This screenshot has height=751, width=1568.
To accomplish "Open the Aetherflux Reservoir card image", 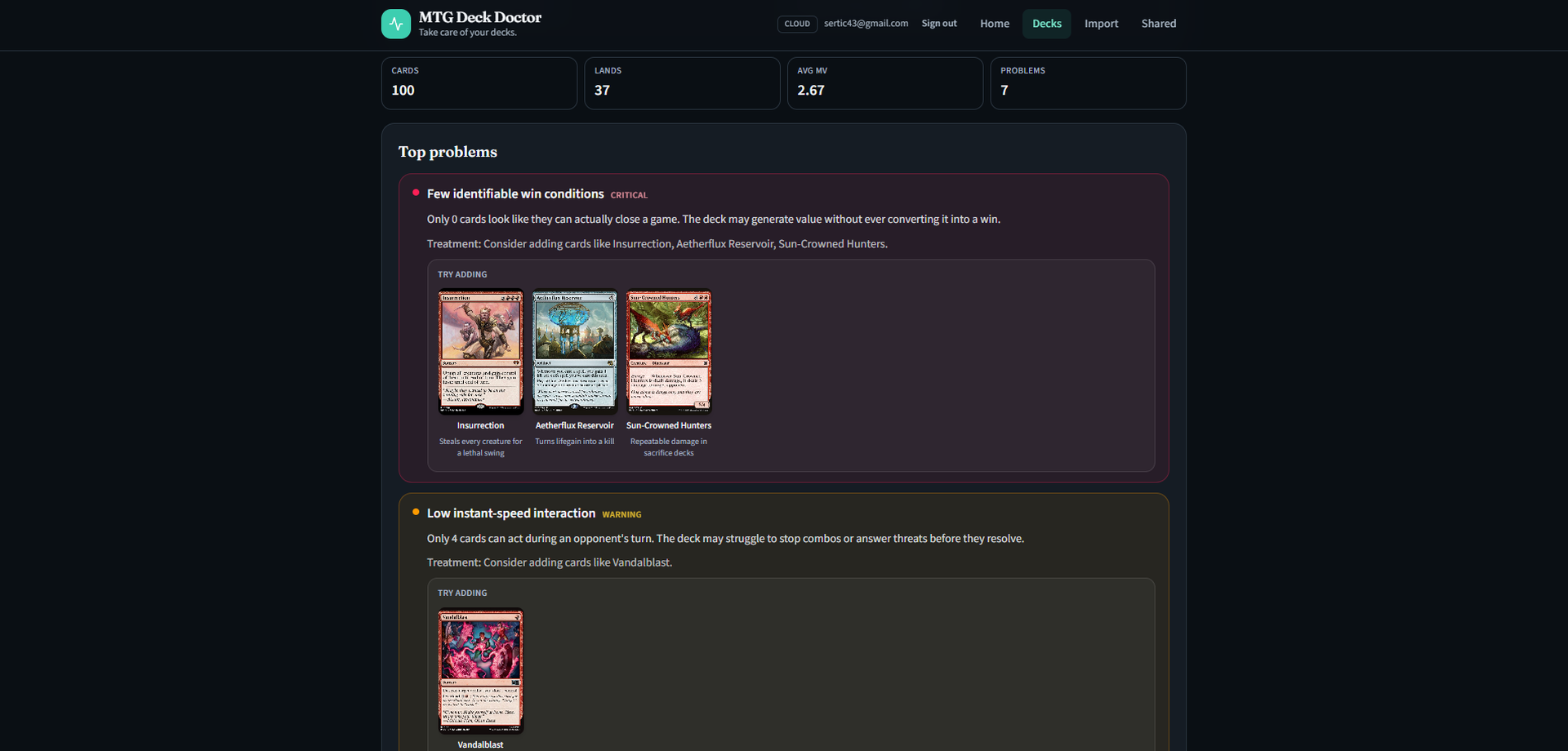I will point(575,352).
